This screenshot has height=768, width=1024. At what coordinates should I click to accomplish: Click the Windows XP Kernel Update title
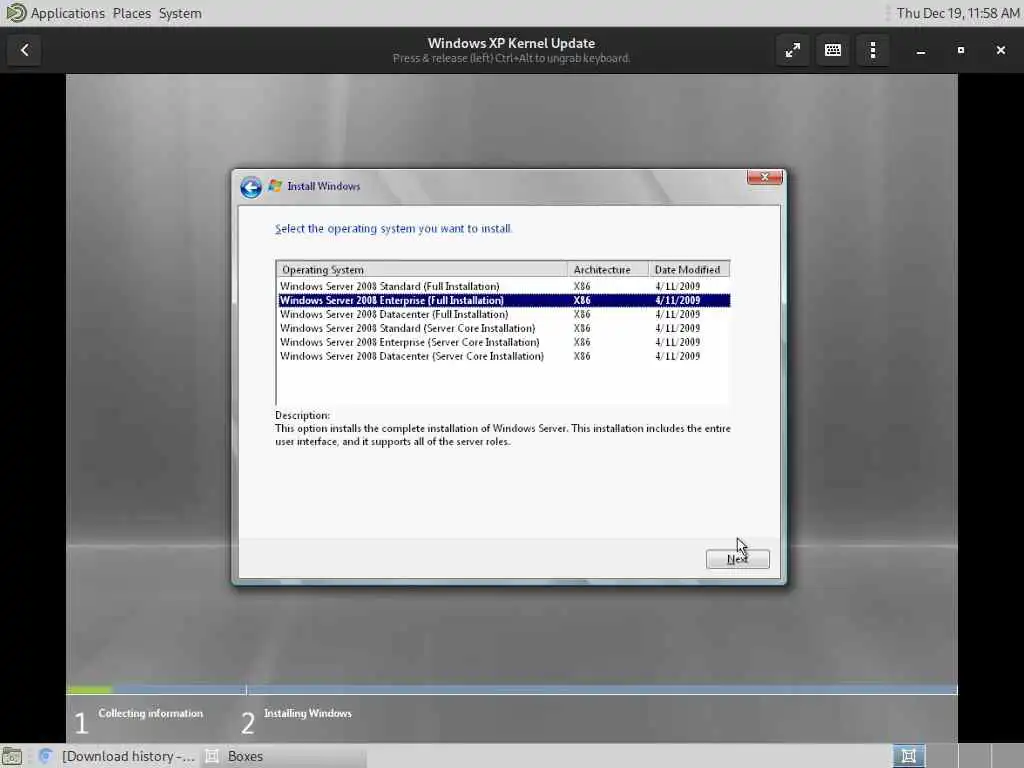pos(511,43)
